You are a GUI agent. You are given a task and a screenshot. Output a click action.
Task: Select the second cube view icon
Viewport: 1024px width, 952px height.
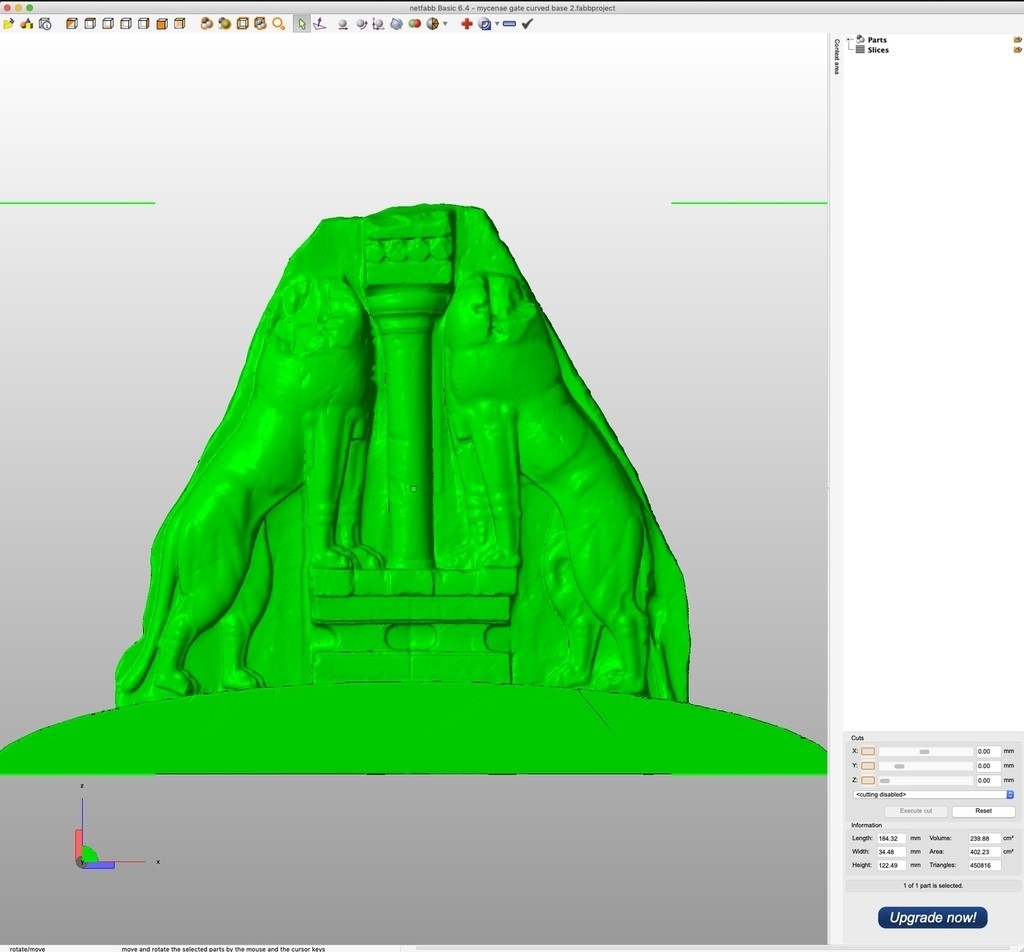[x=90, y=24]
